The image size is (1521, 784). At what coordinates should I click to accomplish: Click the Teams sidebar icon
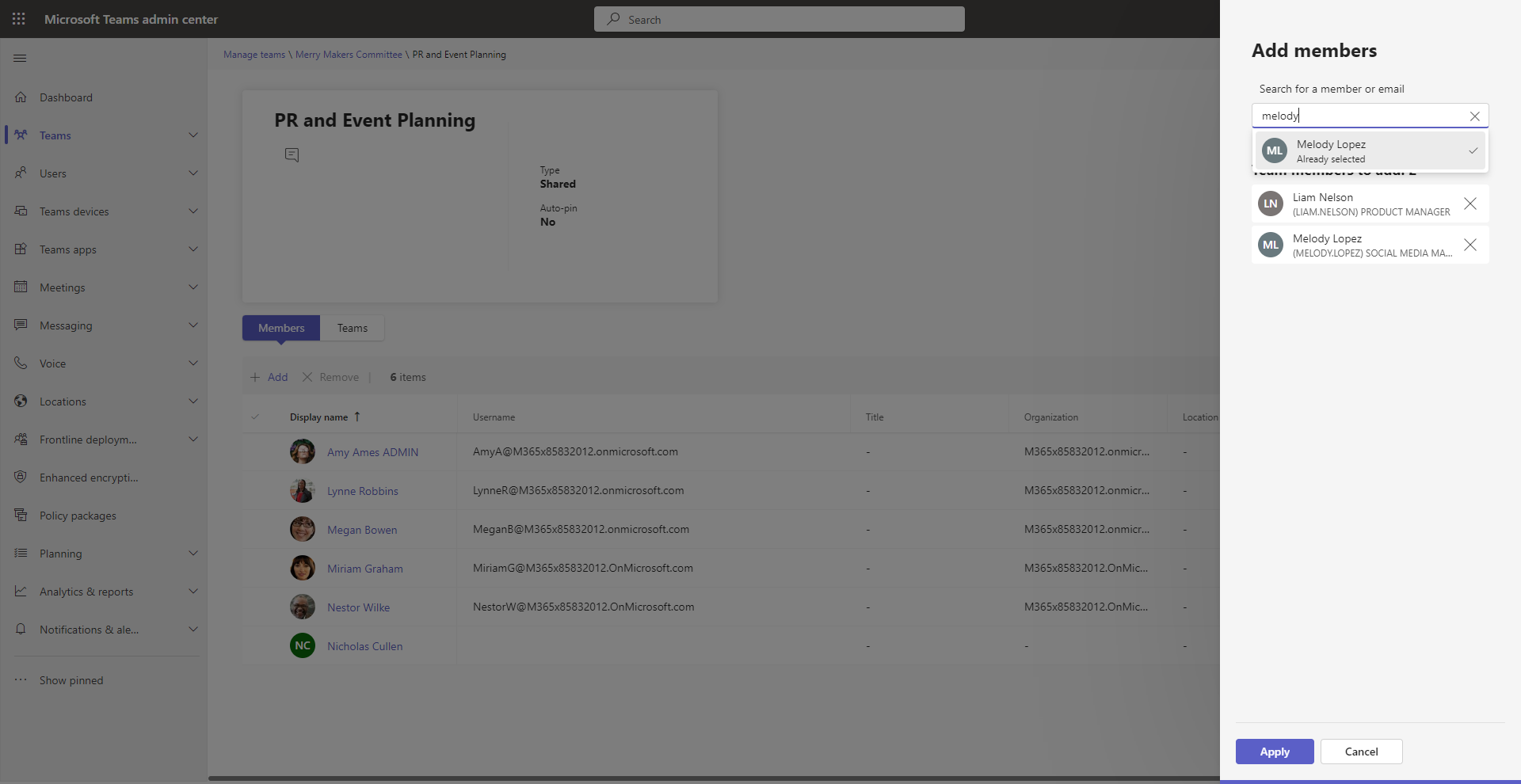tap(21, 135)
